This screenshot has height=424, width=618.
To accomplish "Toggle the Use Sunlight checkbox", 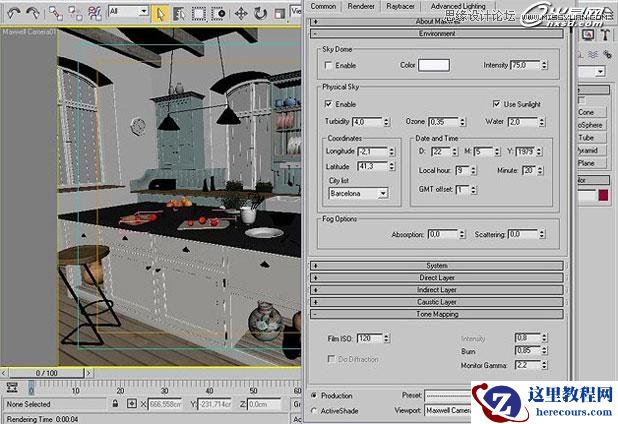I will (497, 104).
